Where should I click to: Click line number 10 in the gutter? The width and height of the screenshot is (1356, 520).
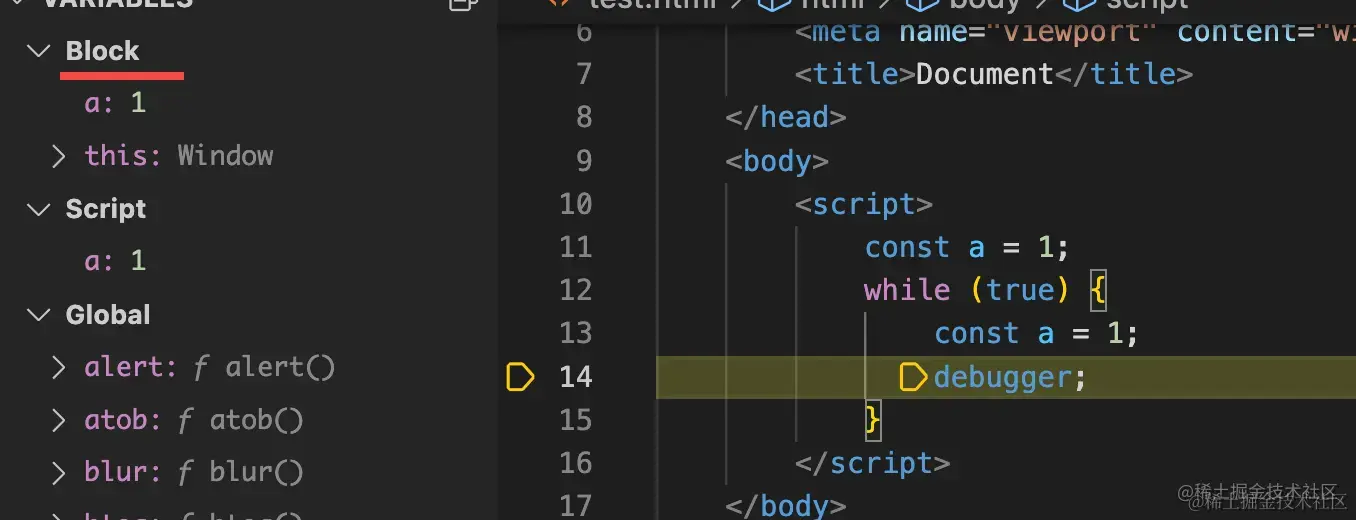575,204
